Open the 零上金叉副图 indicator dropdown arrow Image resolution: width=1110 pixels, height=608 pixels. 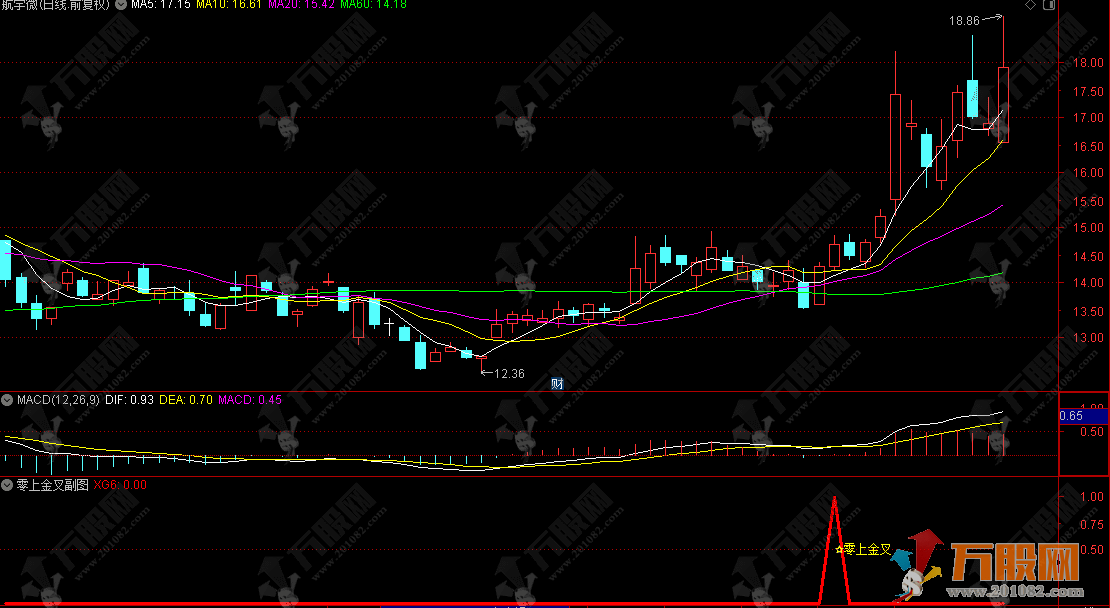(x=8, y=485)
